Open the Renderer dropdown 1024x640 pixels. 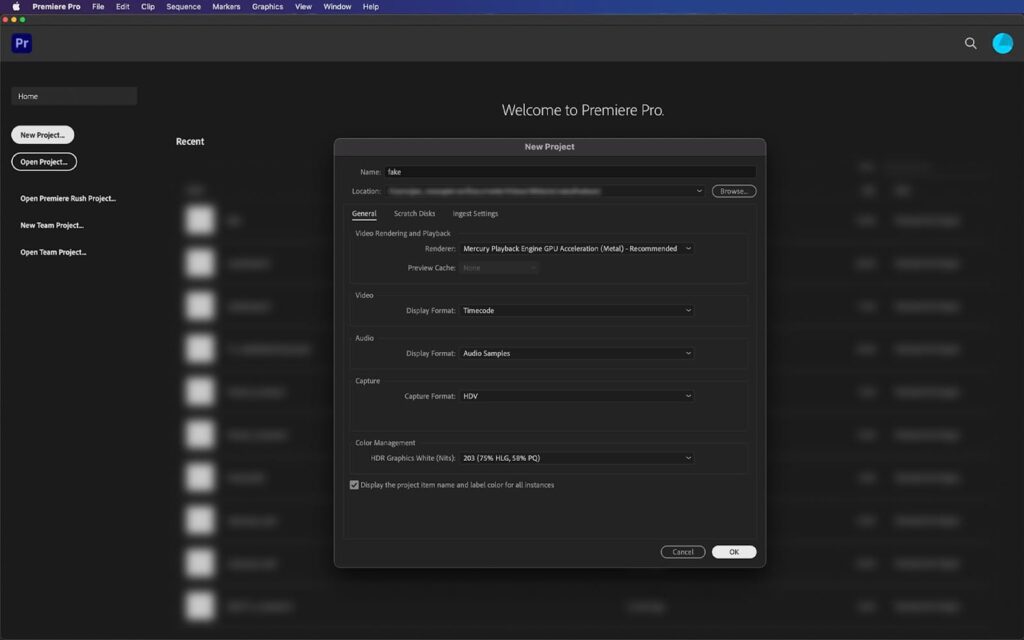(x=576, y=249)
